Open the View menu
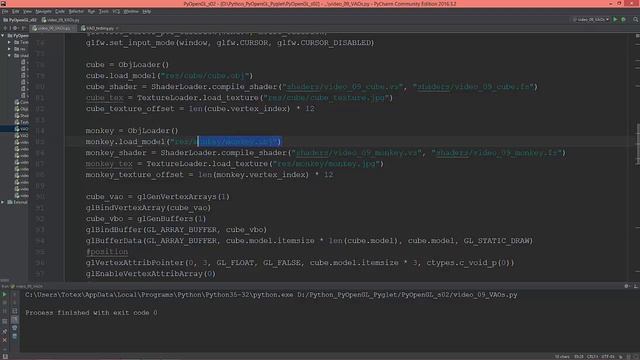This screenshot has width=640, height=360. pyautogui.click(x=27, y=11)
